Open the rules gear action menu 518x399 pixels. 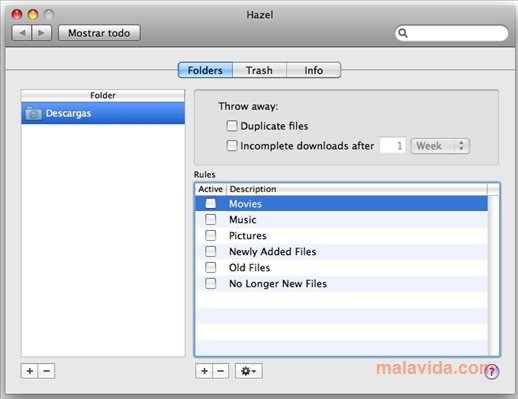tap(249, 371)
